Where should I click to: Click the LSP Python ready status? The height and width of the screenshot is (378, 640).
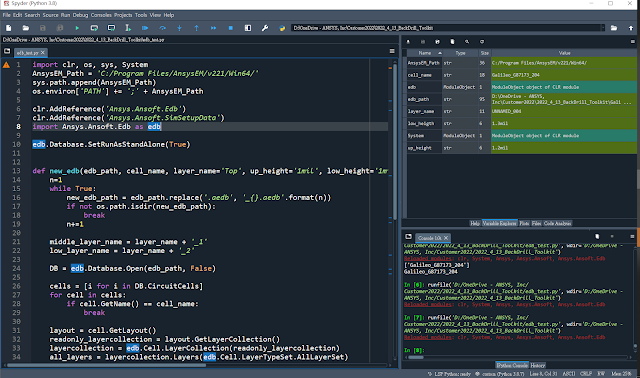pyautogui.click(x=449, y=374)
